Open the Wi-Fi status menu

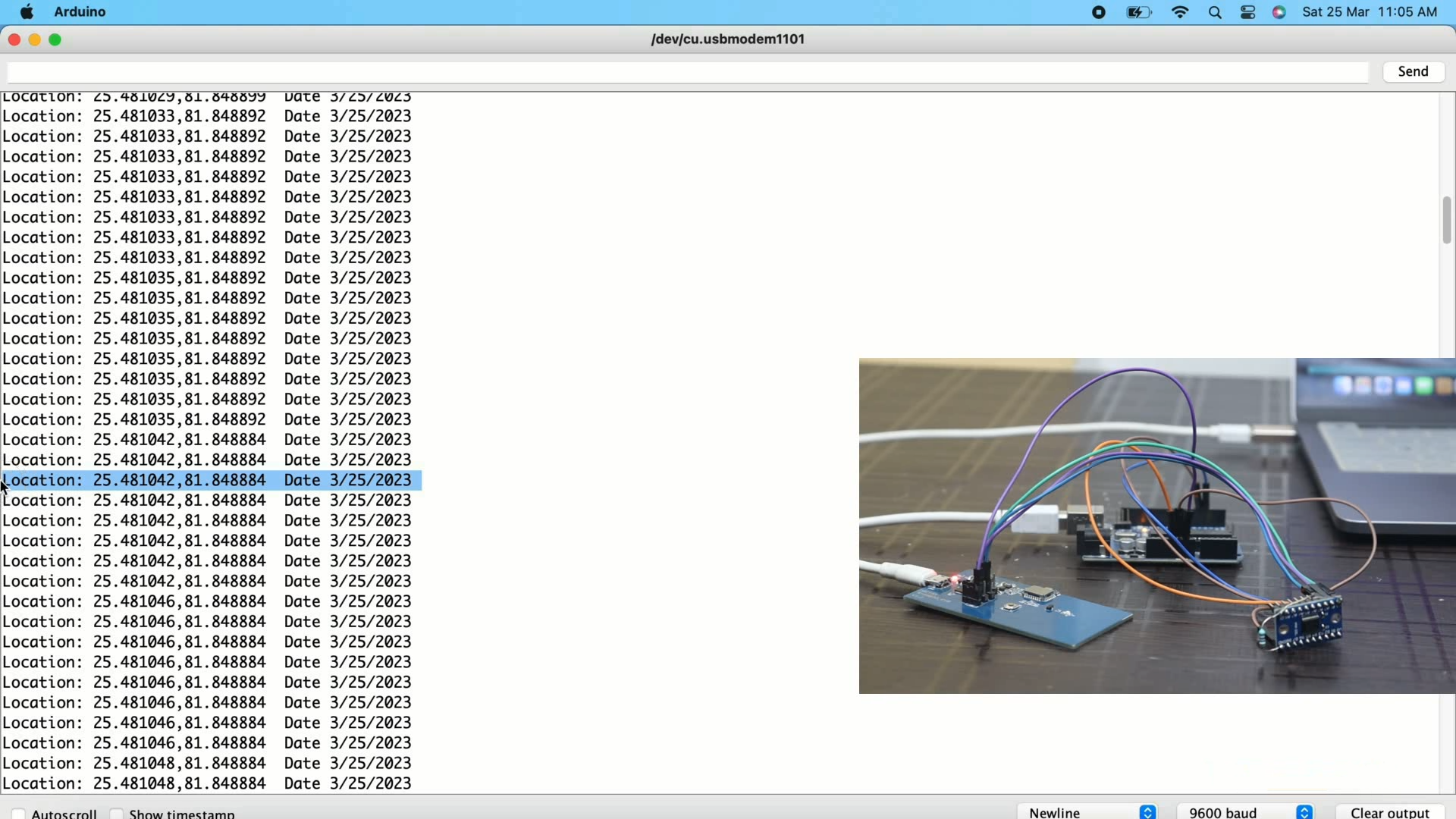1181,13
